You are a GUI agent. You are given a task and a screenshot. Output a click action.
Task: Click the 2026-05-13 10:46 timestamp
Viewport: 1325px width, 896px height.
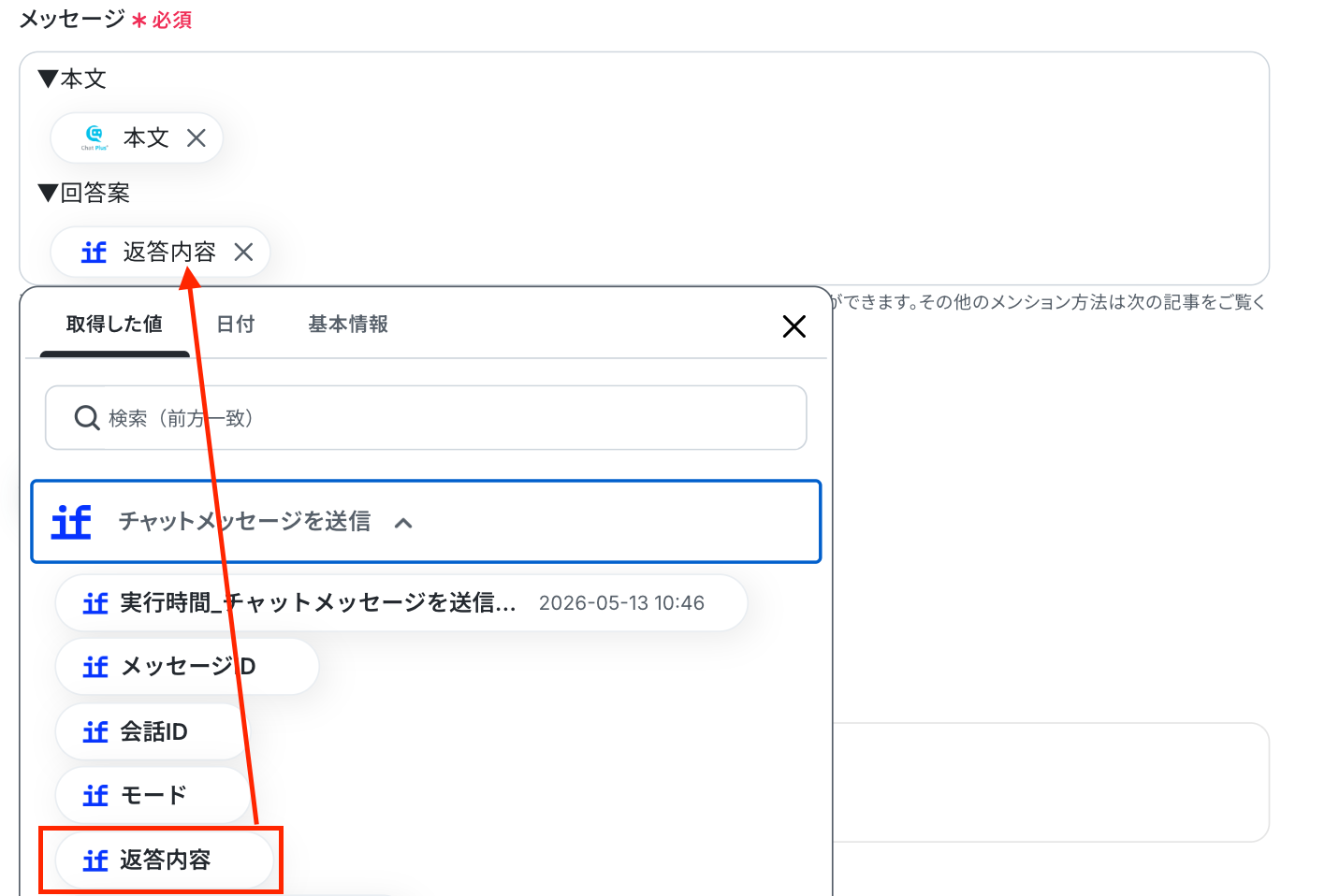click(x=621, y=603)
